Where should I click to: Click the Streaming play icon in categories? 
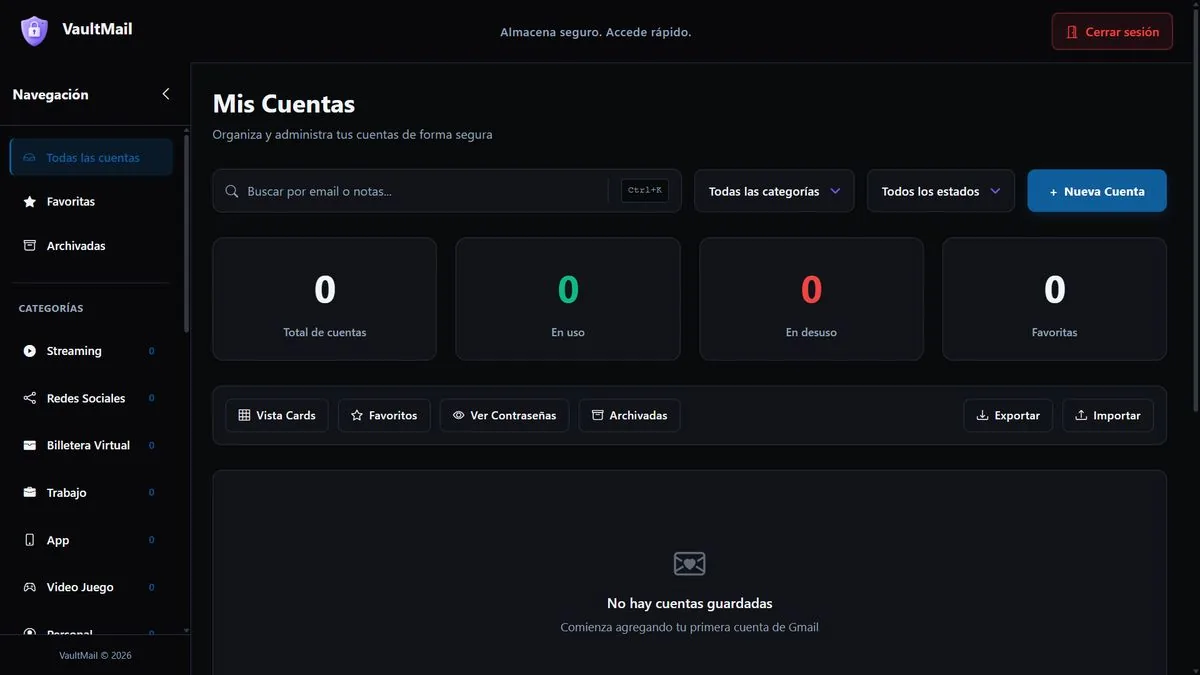[30, 351]
